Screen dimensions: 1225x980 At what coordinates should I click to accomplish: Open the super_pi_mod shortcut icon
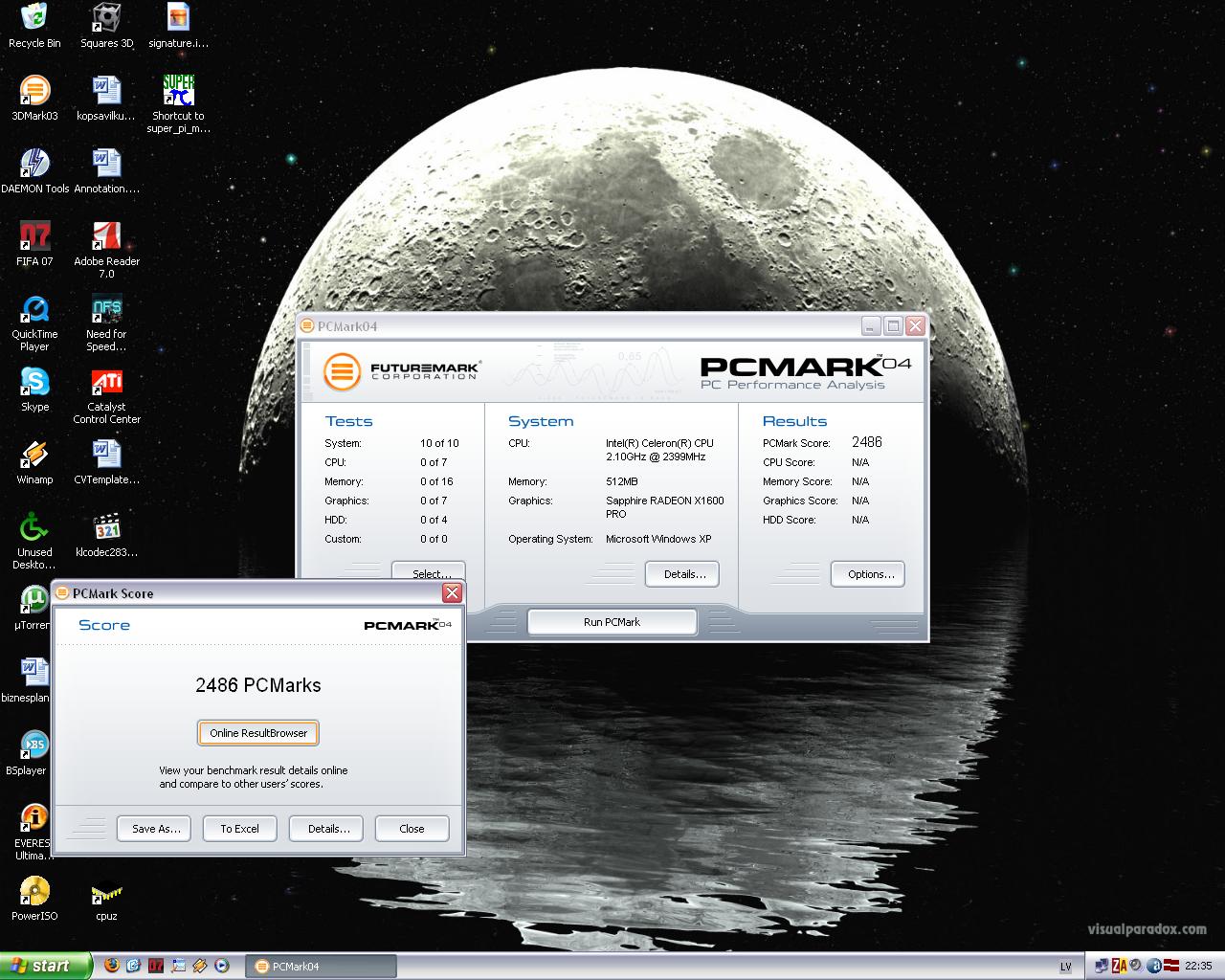coord(178,104)
